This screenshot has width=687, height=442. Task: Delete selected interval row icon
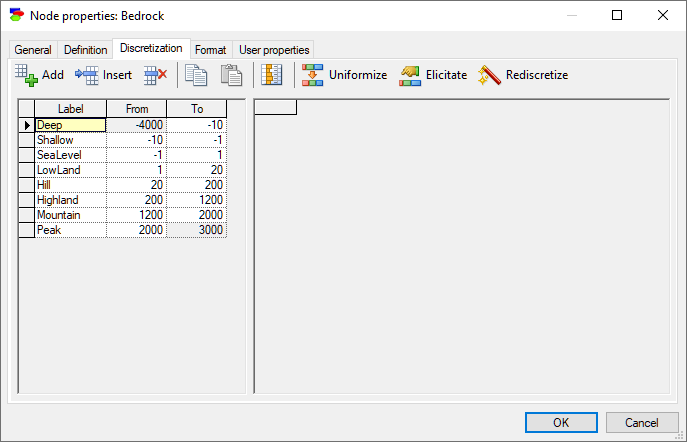click(x=156, y=75)
